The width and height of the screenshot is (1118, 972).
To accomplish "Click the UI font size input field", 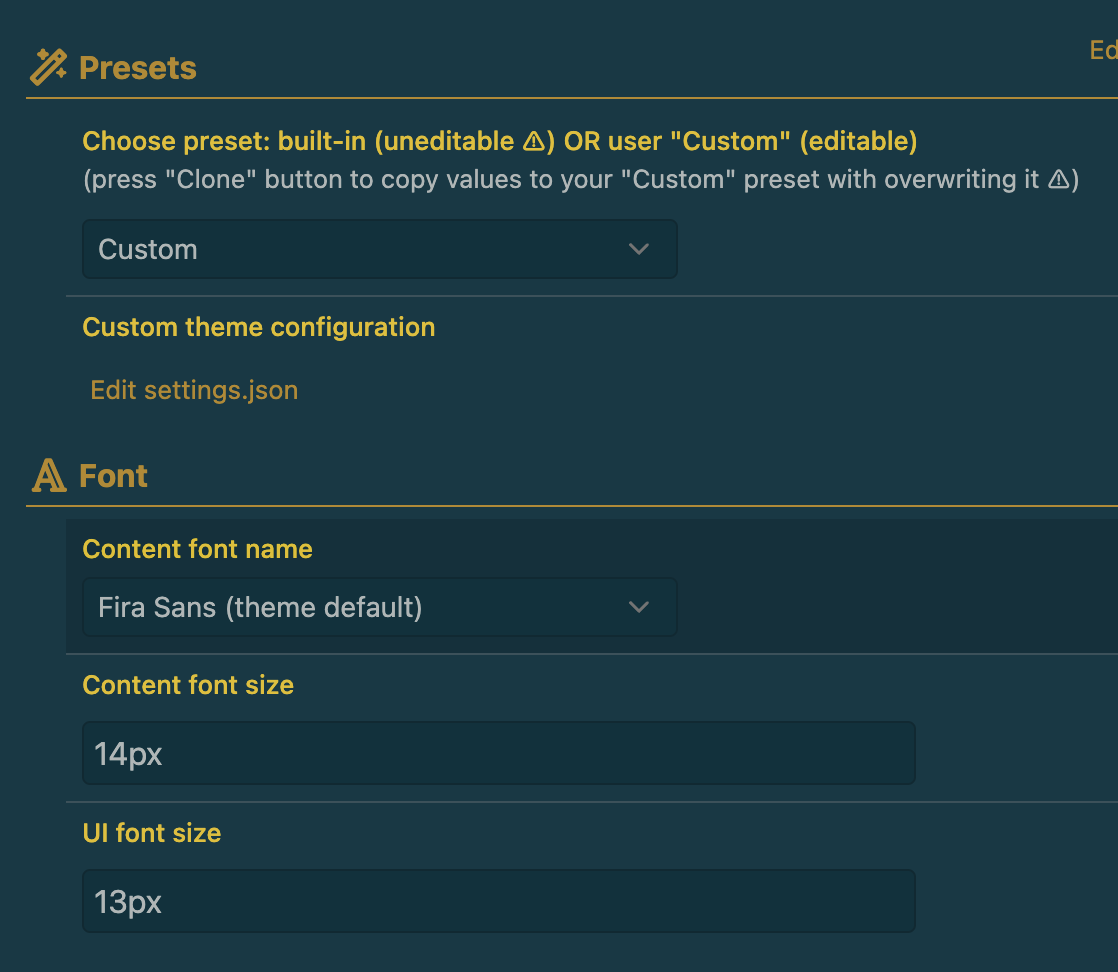I will click(x=498, y=901).
